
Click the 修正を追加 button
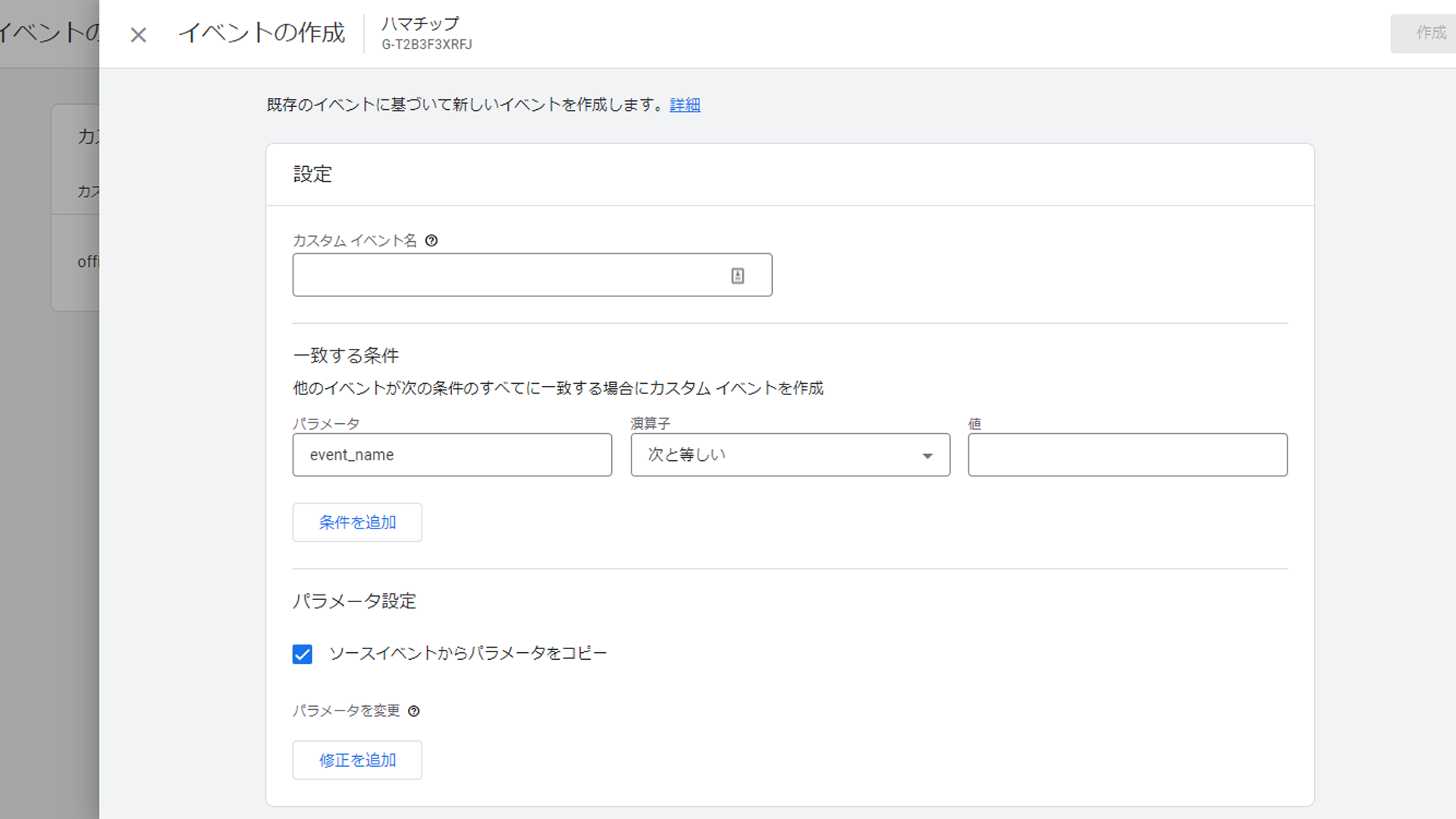point(357,760)
